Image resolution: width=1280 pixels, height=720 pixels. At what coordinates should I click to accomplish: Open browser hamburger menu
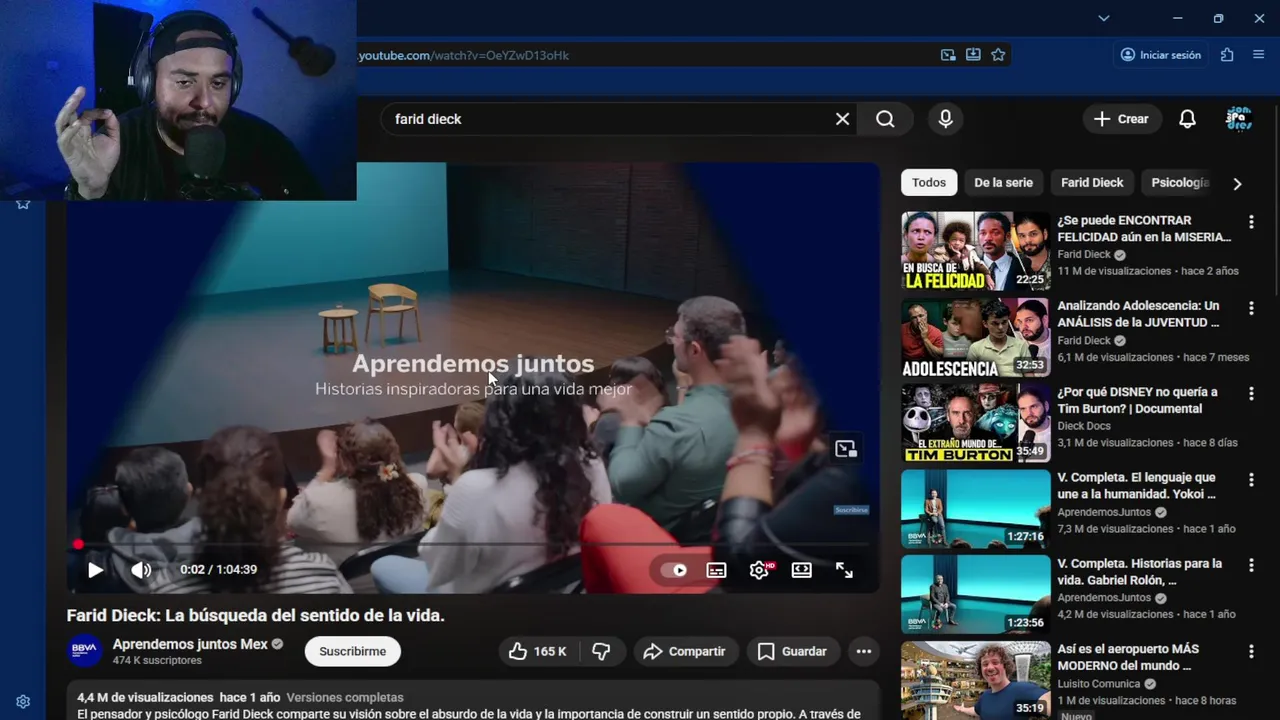point(1259,55)
